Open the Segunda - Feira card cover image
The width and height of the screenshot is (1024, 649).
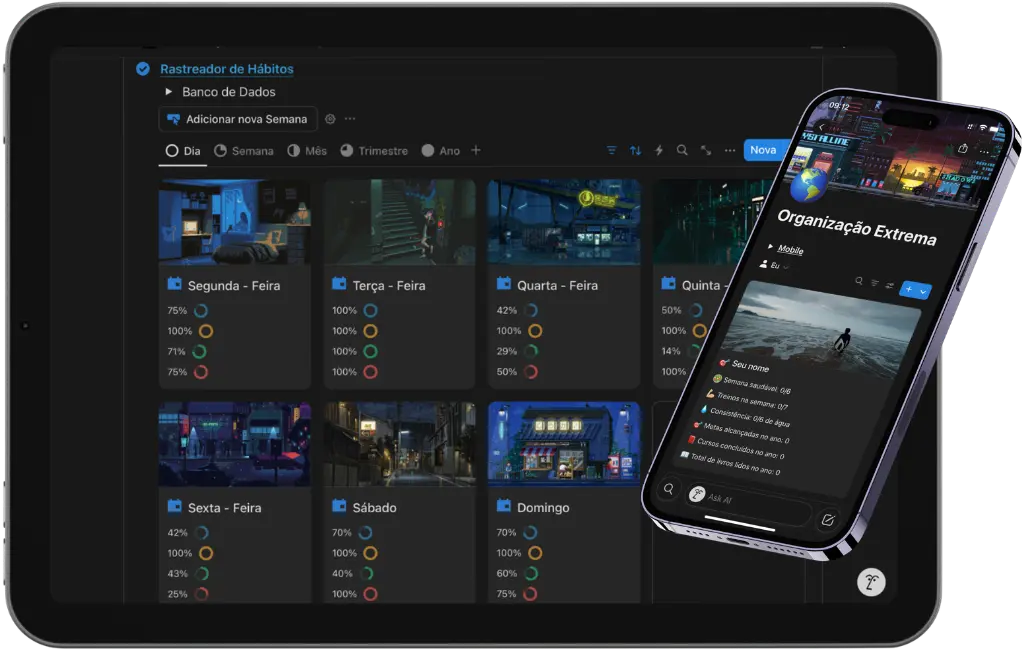click(x=234, y=222)
